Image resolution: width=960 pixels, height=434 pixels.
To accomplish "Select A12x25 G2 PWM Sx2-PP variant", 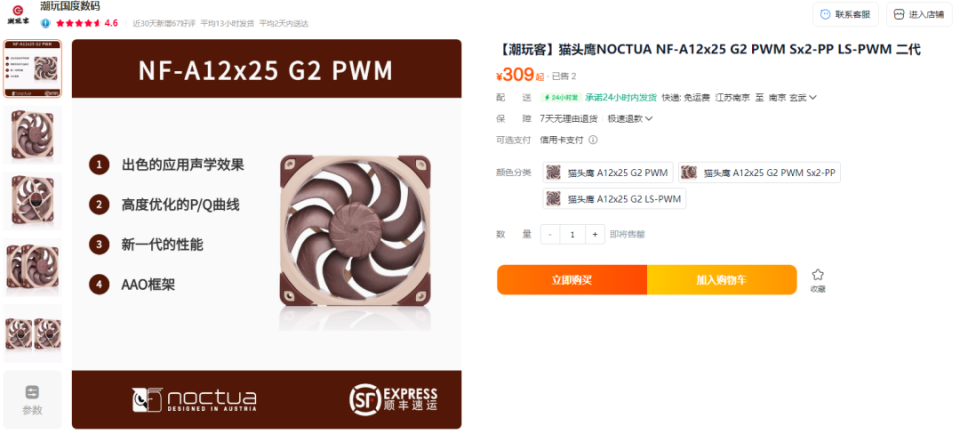I will coord(759,173).
